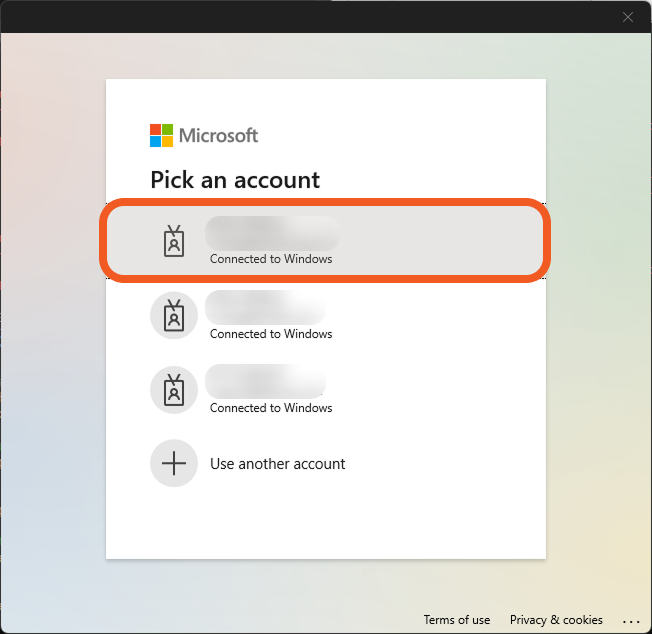
Task: Click the Microsoft wordmark text
Action: coord(219,135)
